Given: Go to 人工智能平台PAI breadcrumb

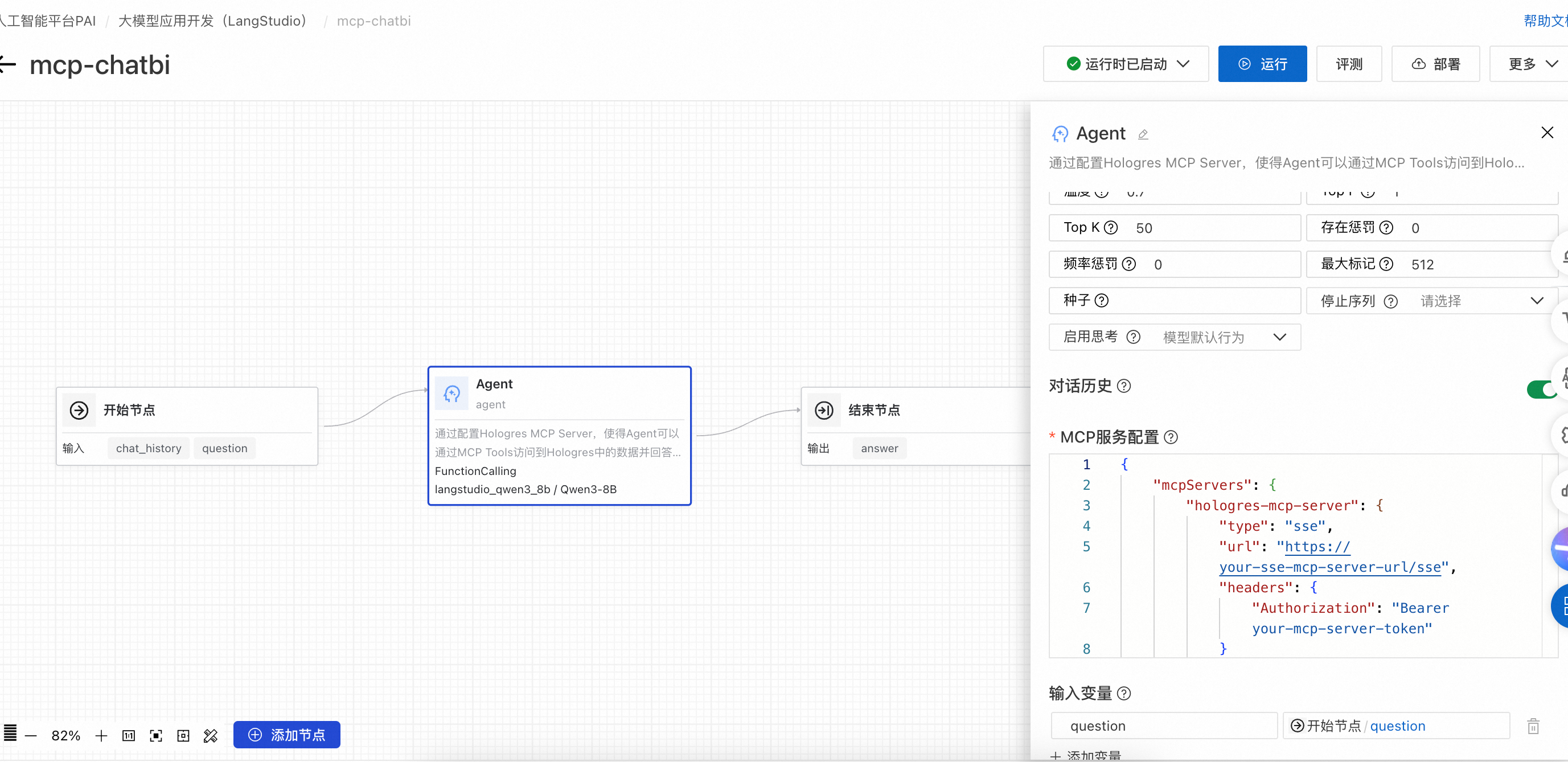Looking at the screenshot, I should 48,21.
